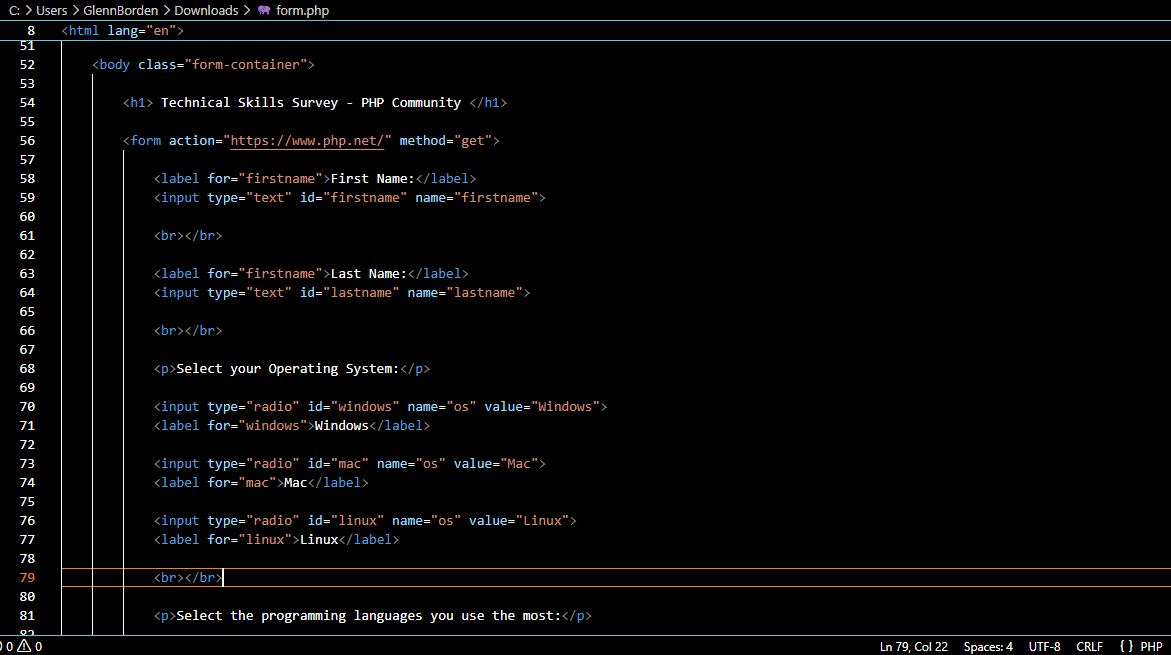The width and height of the screenshot is (1171, 655).
Task: Click the value="Mac" attribute
Action: coord(495,463)
